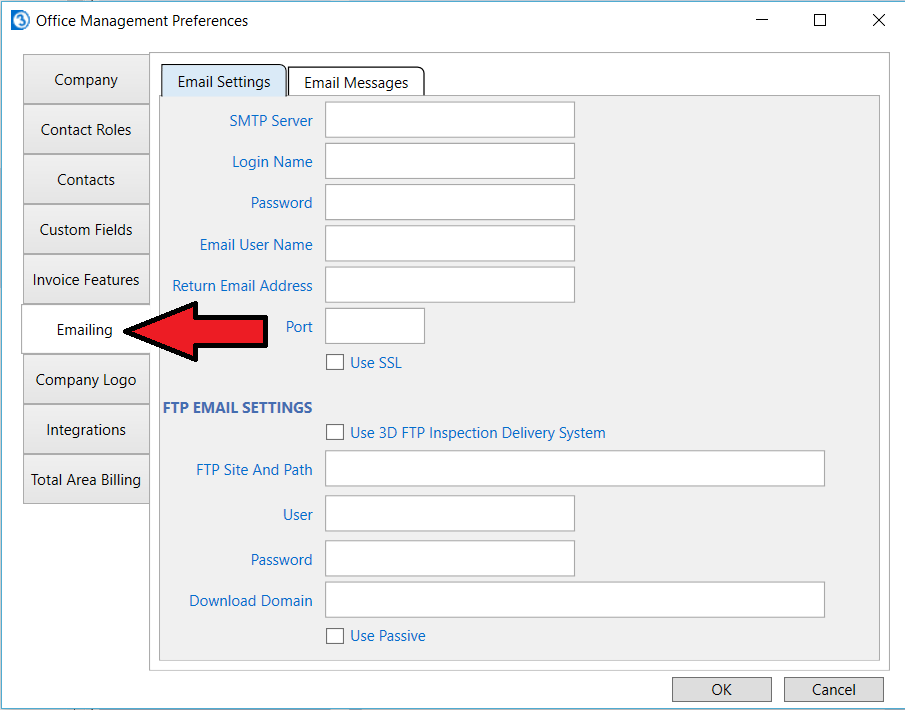Maximize the Office Management Preferences window
This screenshot has width=905, height=710.
[820, 20]
